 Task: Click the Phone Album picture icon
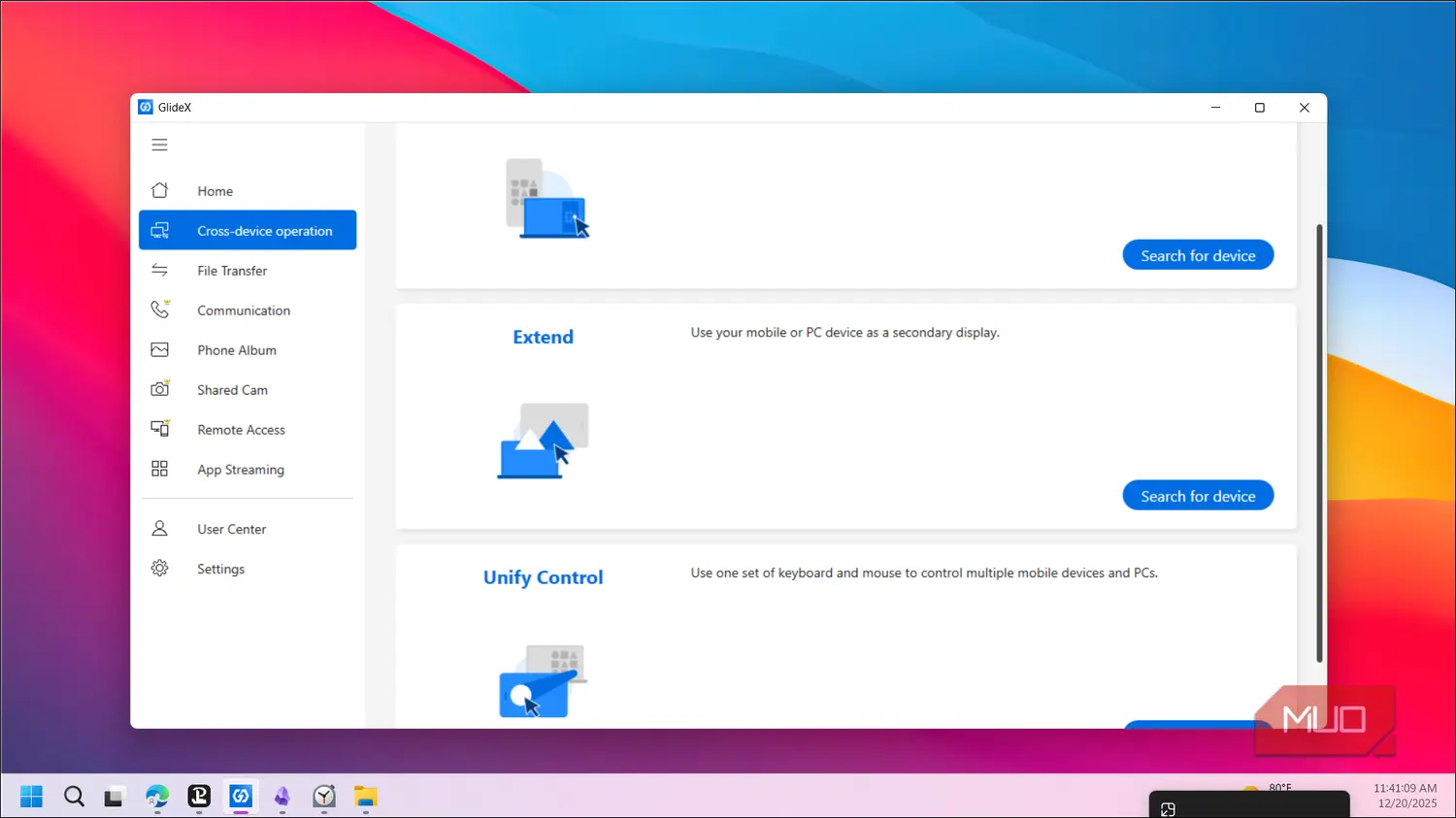160,350
